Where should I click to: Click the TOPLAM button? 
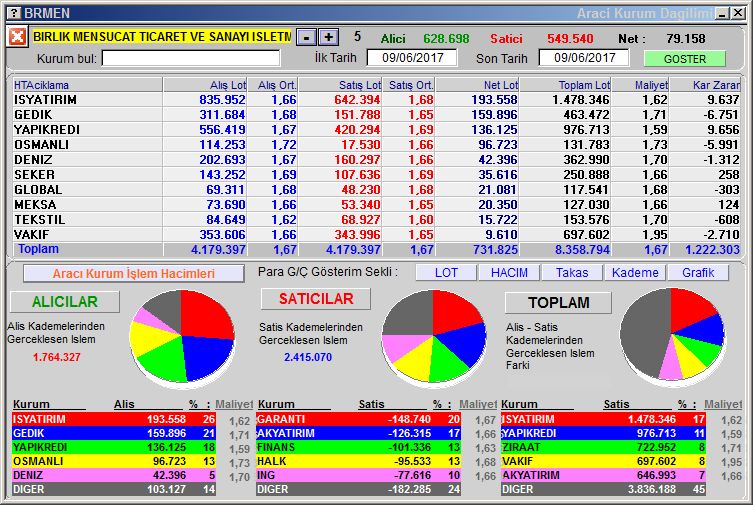pyautogui.click(x=558, y=302)
